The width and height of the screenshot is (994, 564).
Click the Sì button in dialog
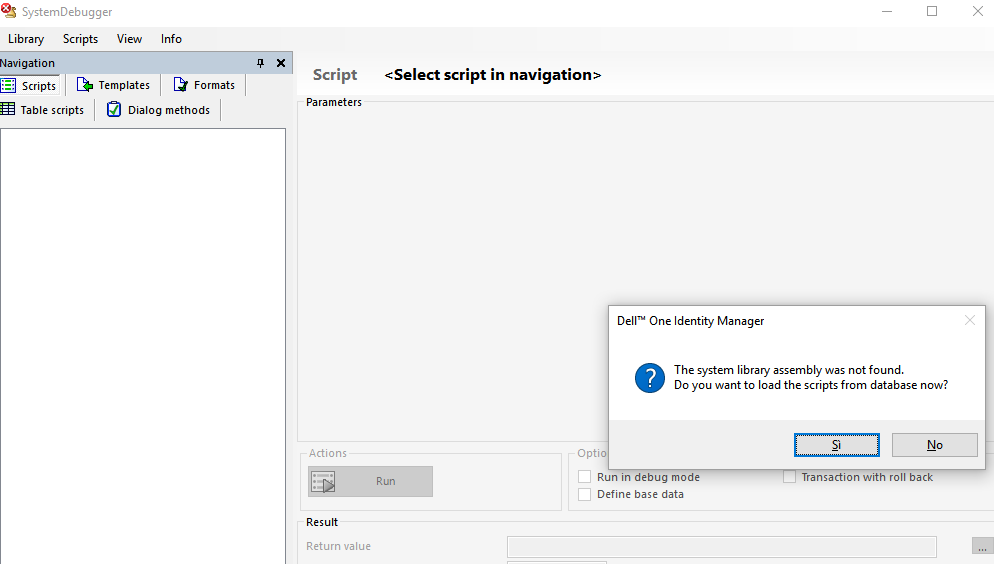click(836, 445)
